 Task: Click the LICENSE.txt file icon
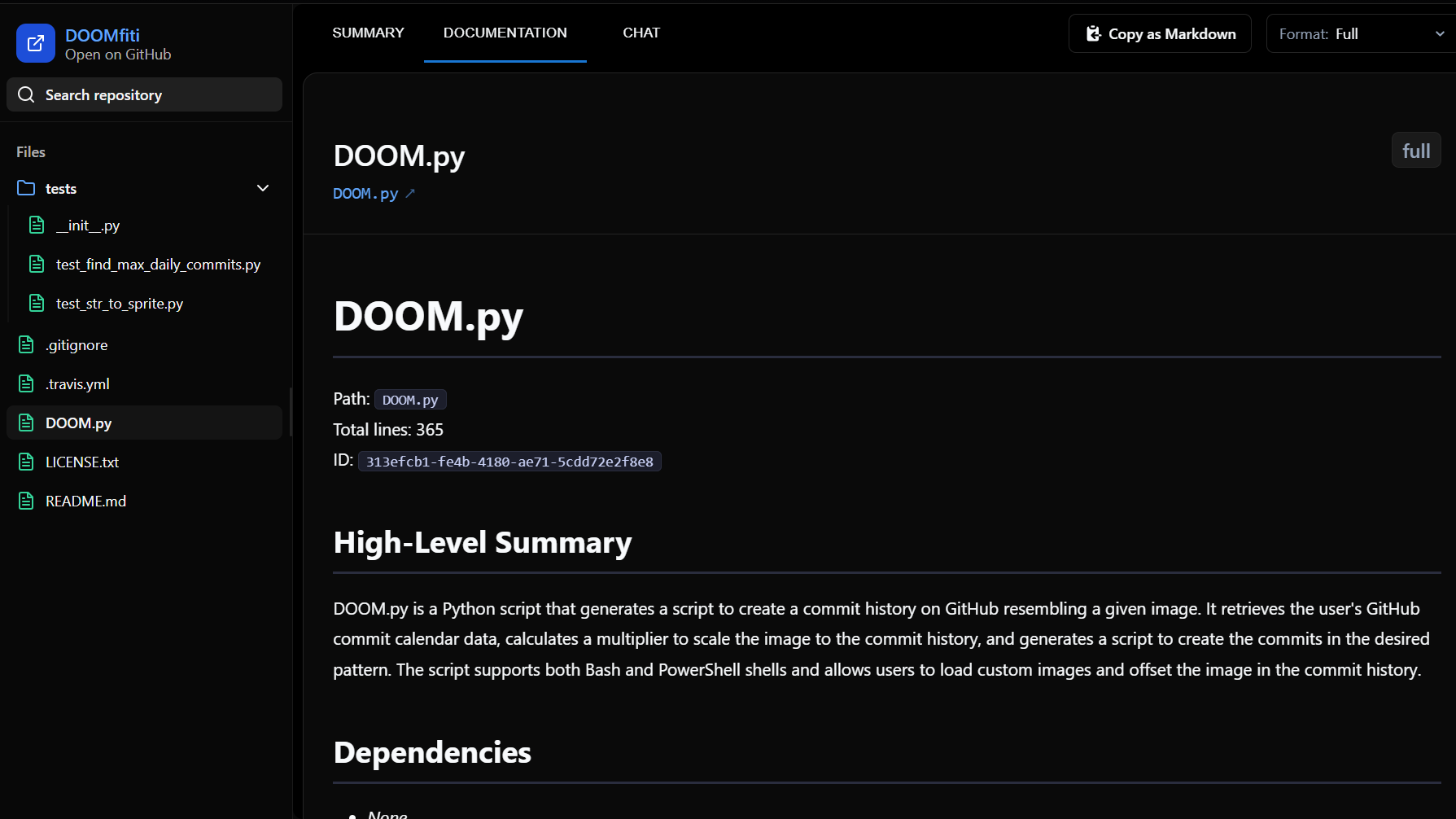[26, 462]
